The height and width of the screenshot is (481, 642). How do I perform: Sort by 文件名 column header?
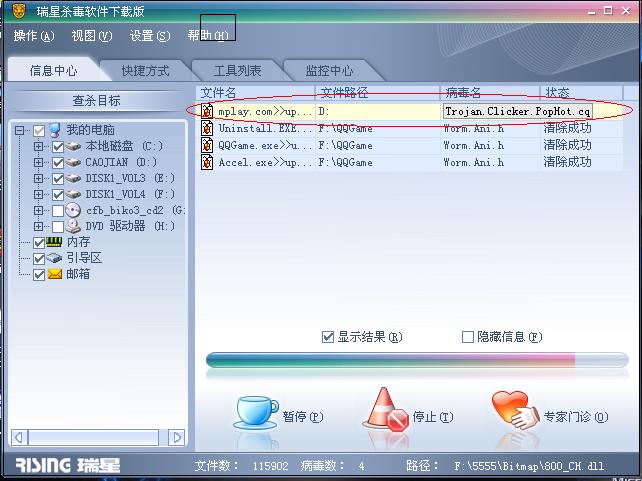[x=255, y=93]
